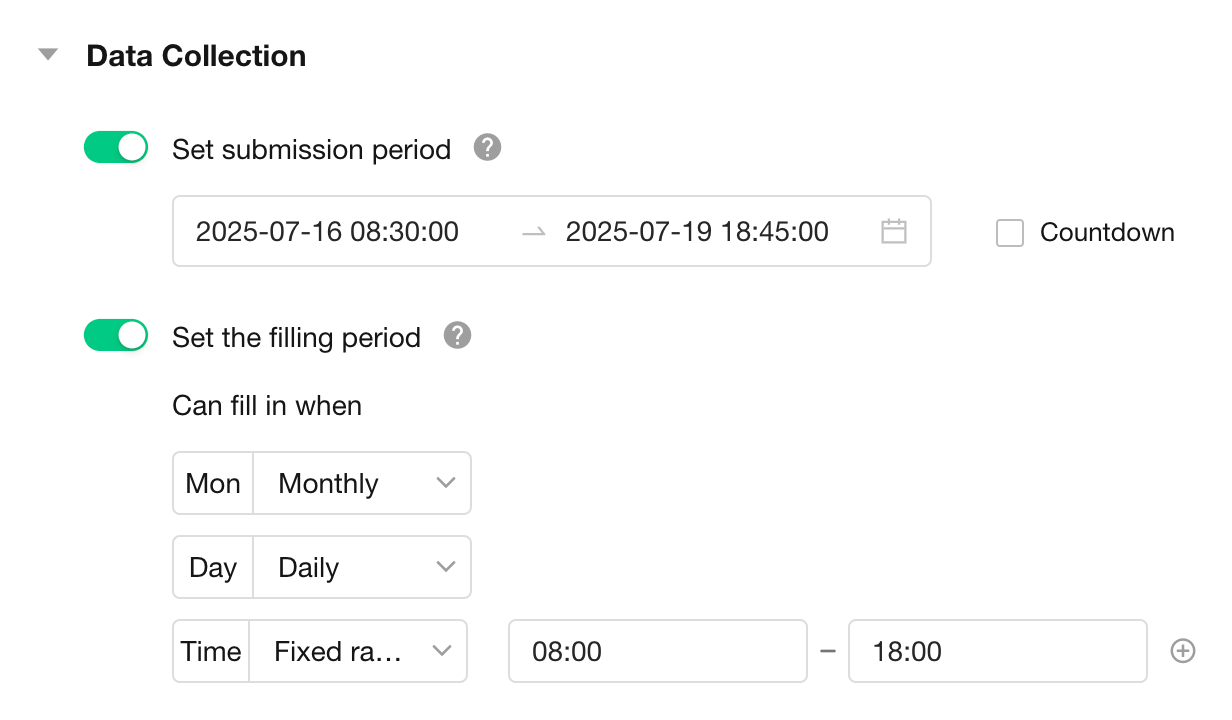Collapse the Data Collection section triangle
Viewport: 1232px width, 720px height.
point(48,55)
